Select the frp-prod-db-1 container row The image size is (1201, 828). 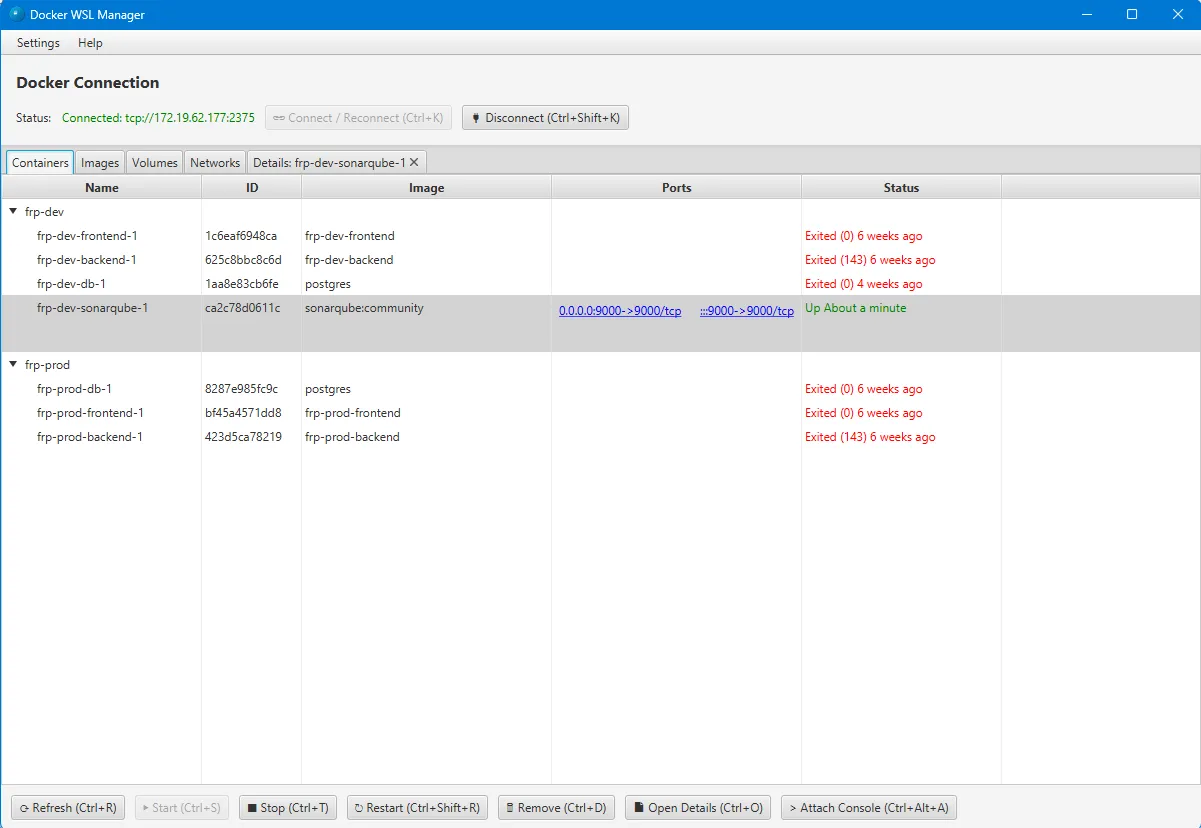click(600, 389)
